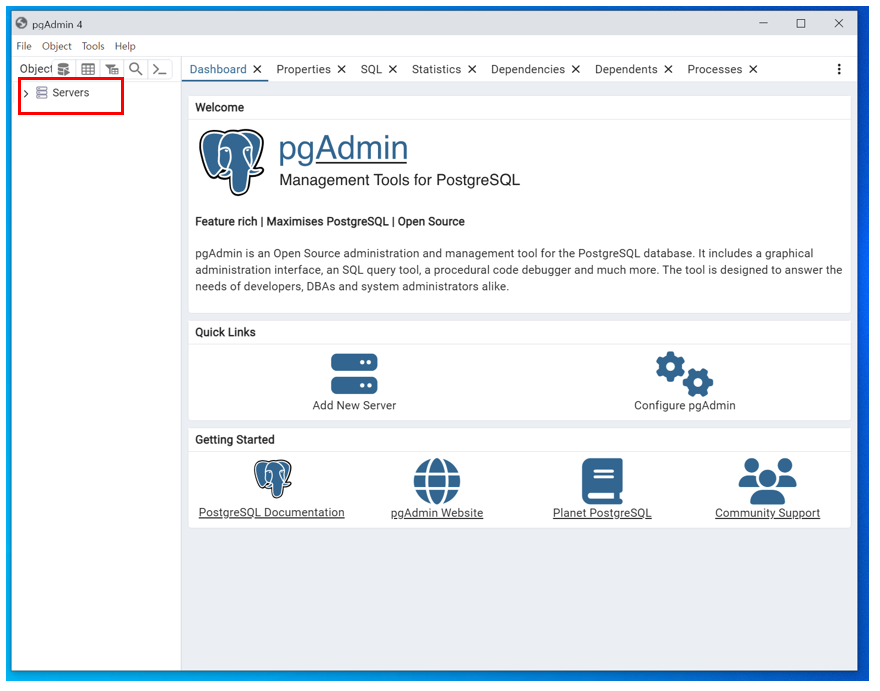880x691 pixels.
Task: Open the View Data table icon
Action: tap(88, 69)
